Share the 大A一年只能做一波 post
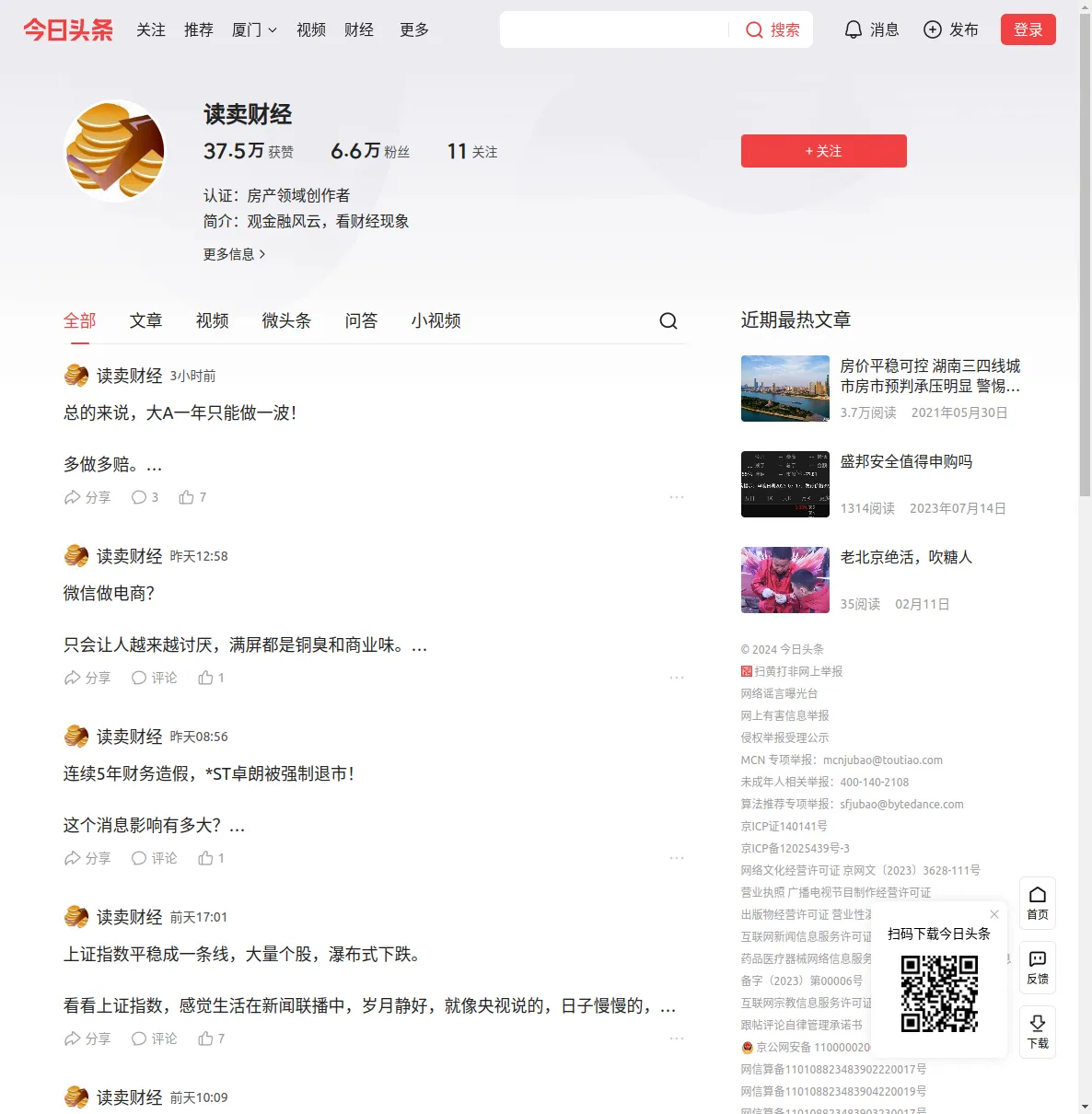 pyautogui.click(x=87, y=497)
